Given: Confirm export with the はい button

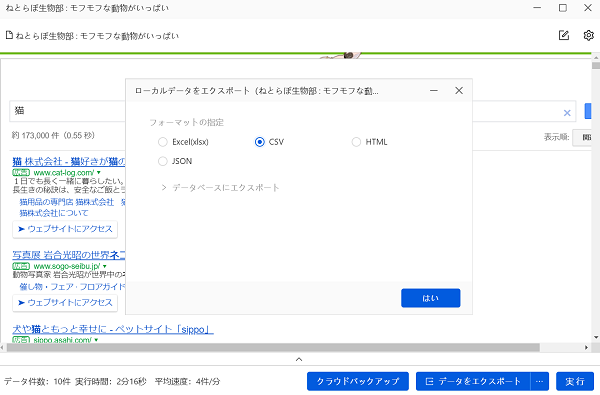Looking at the screenshot, I should pyautogui.click(x=430, y=298).
